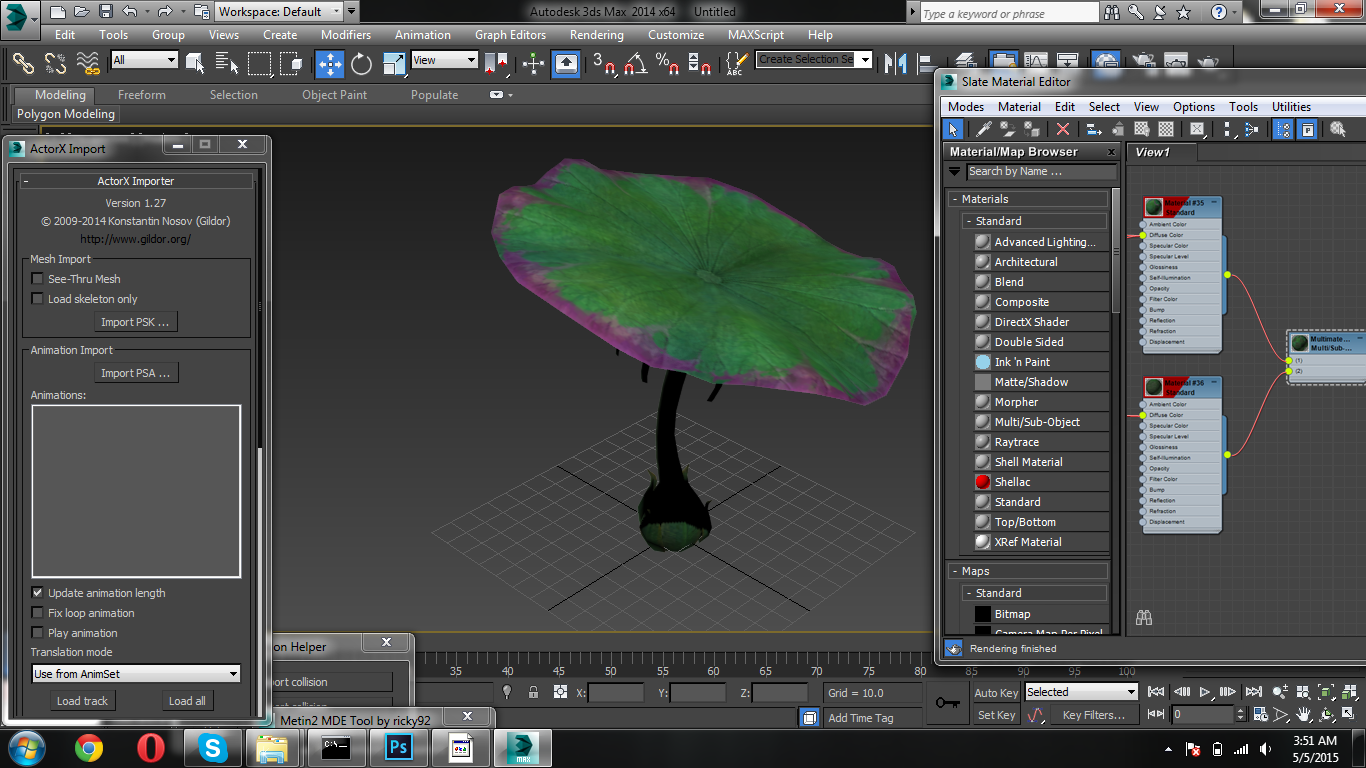Click the Load all button
This screenshot has height=768, width=1366.
[187, 701]
